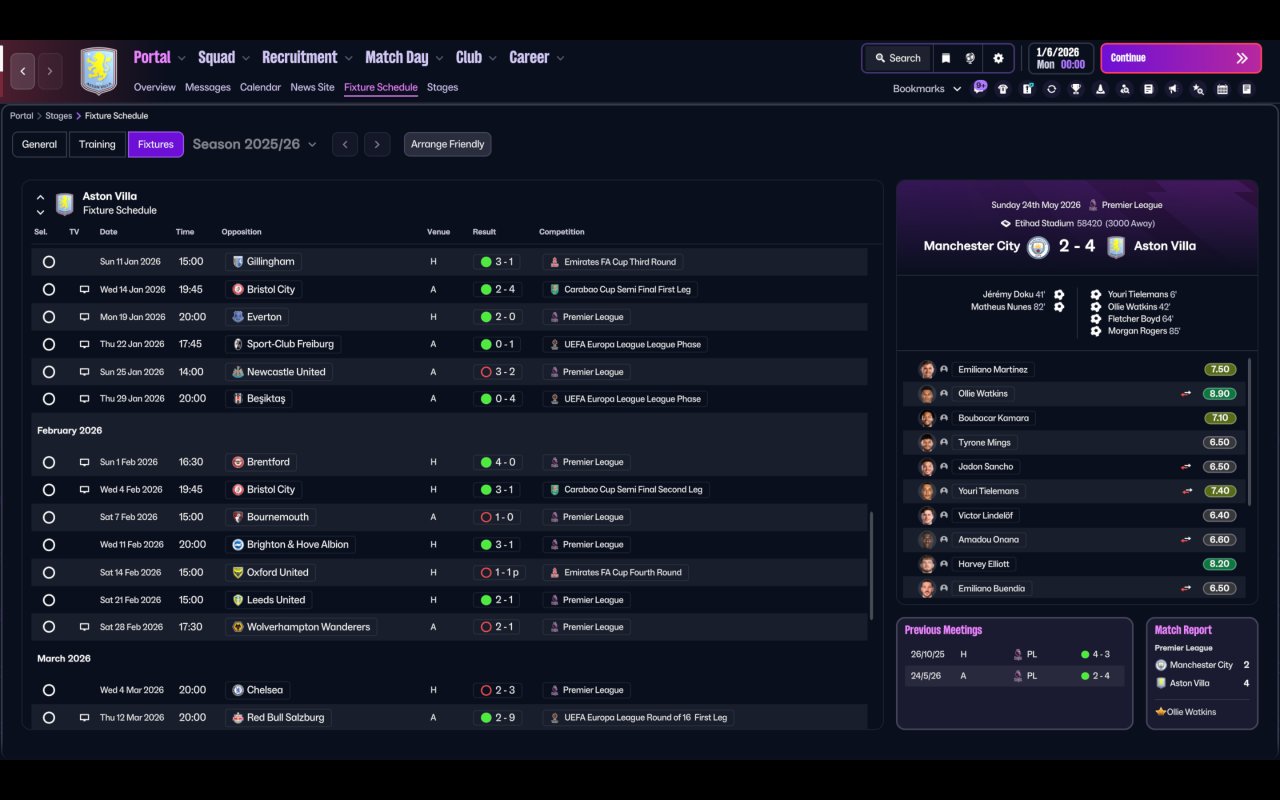
Task: Expand the Match Day menu dropdown arrow
Action: tap(439, 58)
